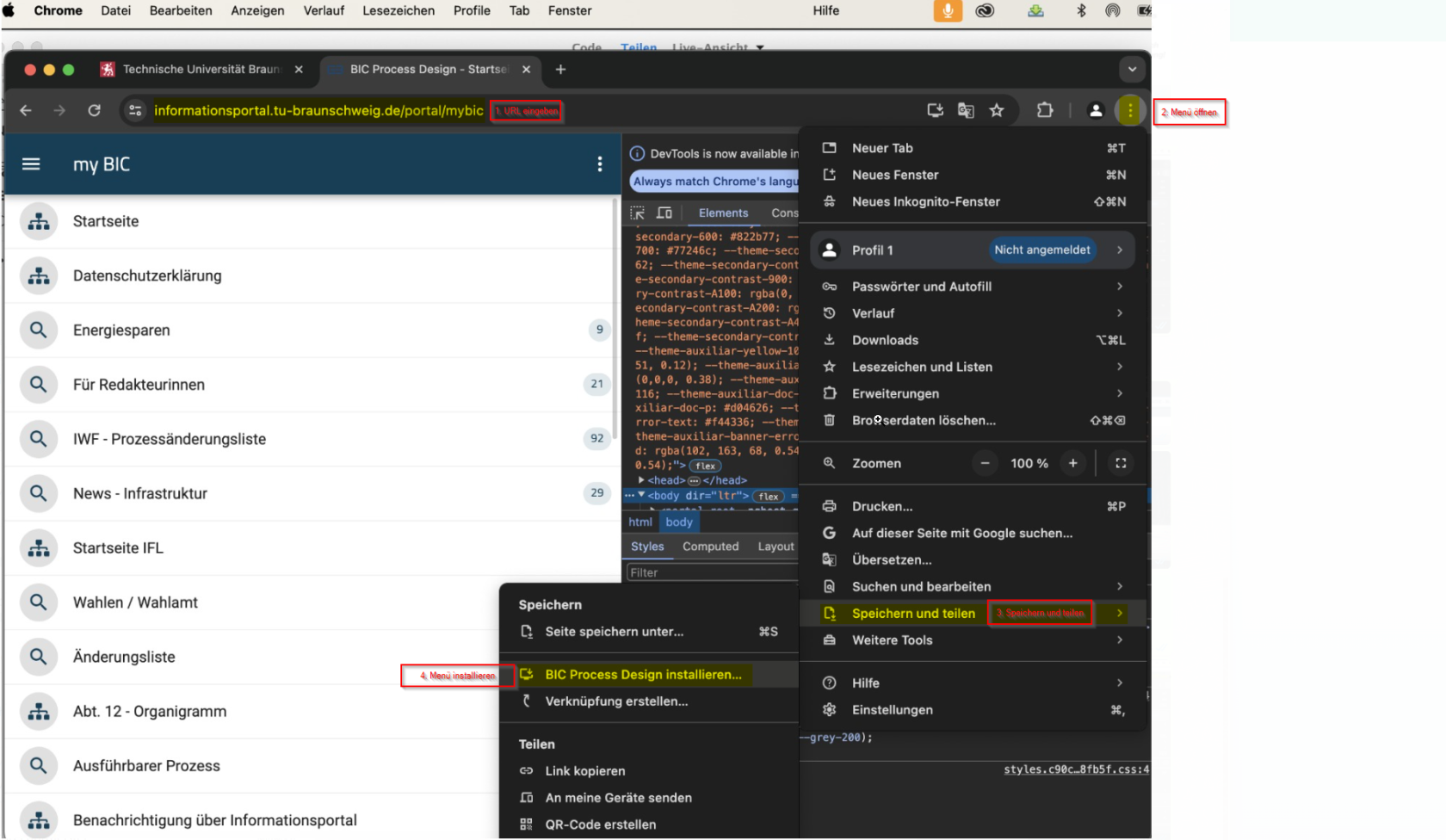Increase zoom with the plus button
This screenshot has height=840, width=1446.
(1073, 463)
